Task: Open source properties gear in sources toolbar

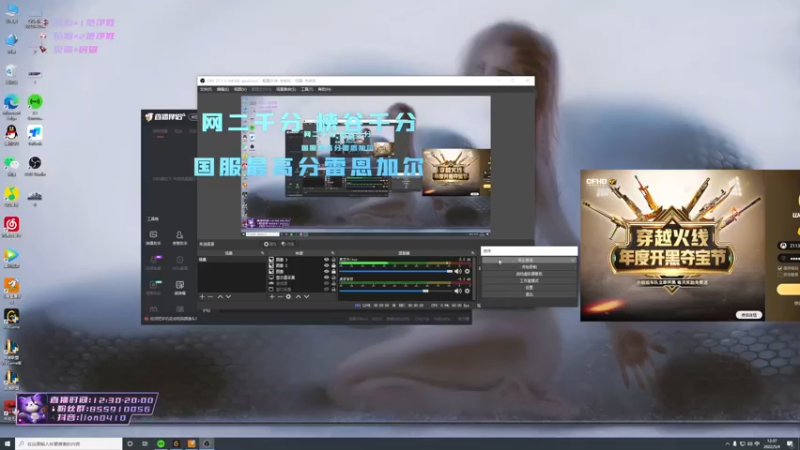Action: [288, 296]
